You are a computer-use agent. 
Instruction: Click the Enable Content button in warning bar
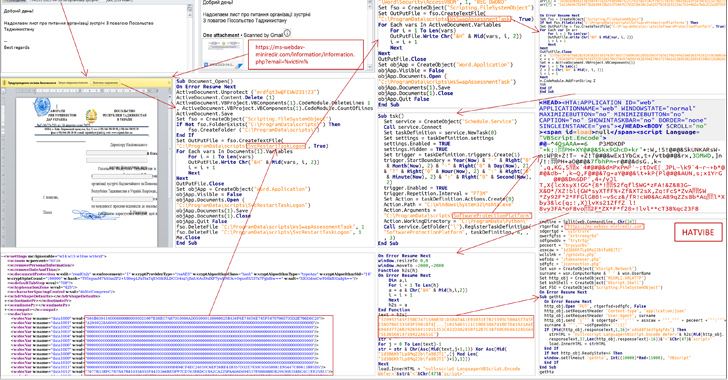[x=105, y=83]
